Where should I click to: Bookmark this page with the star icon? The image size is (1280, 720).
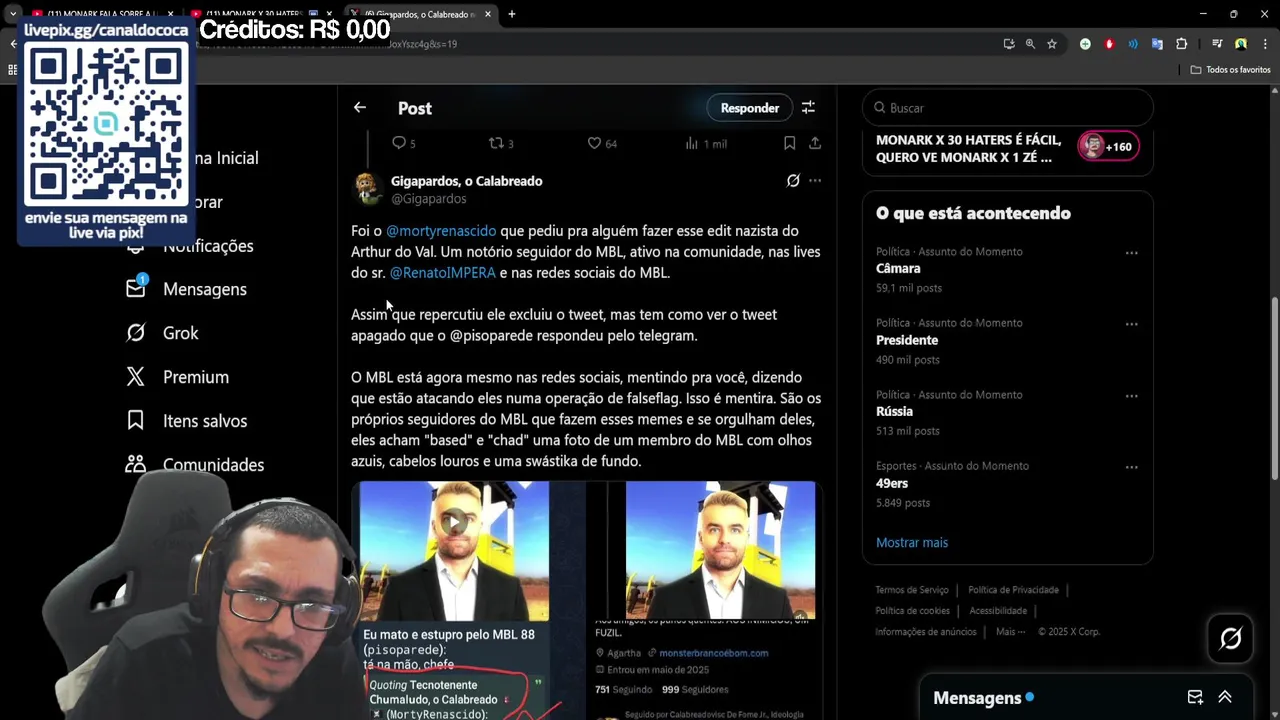coord(1052,44)
